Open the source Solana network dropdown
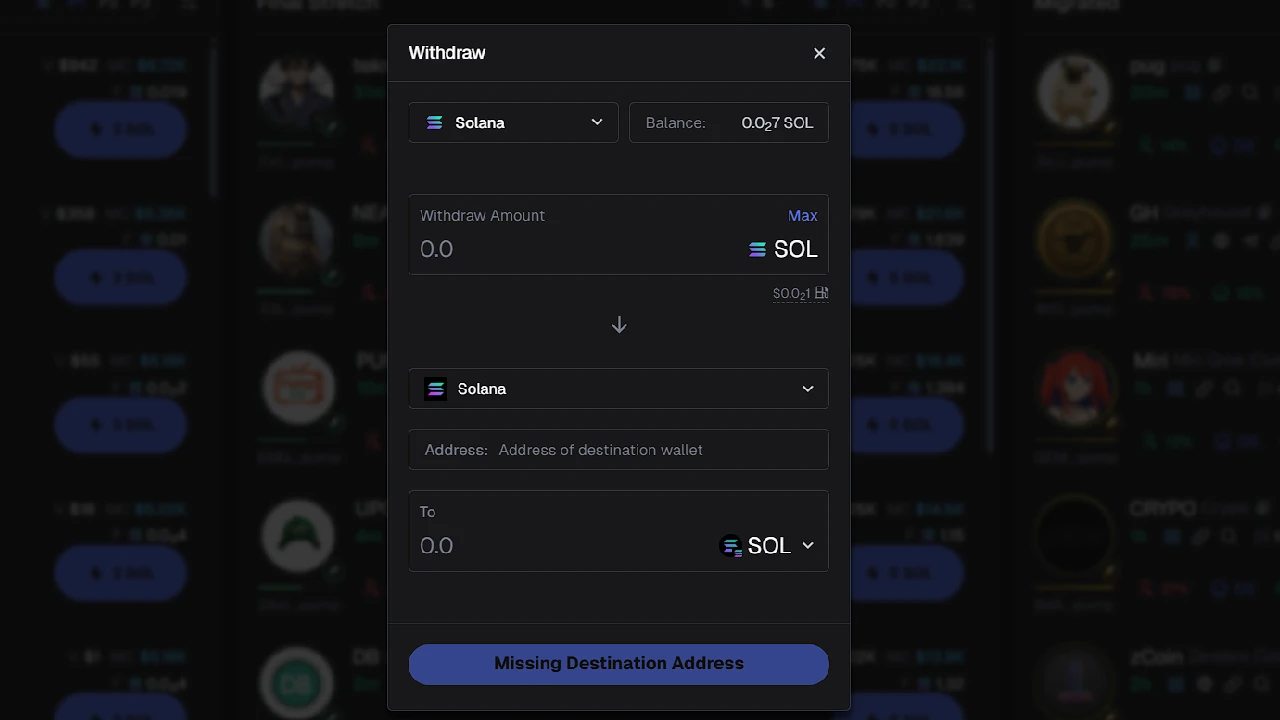The height and width of the screenshot is (720, 1280). (x=597, y=122)
